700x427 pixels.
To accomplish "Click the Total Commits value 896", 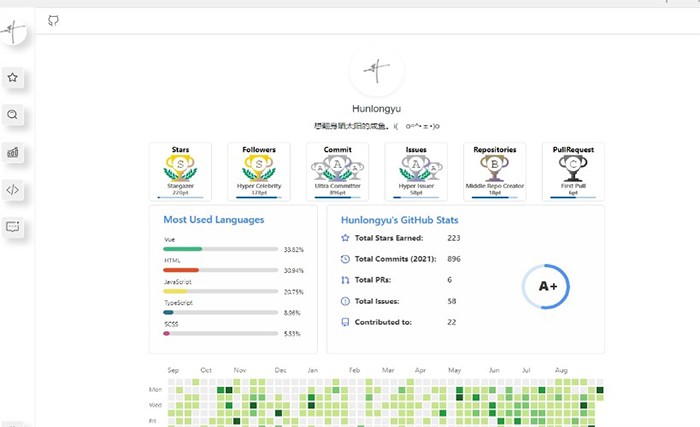I will click(x=454, y=259).
